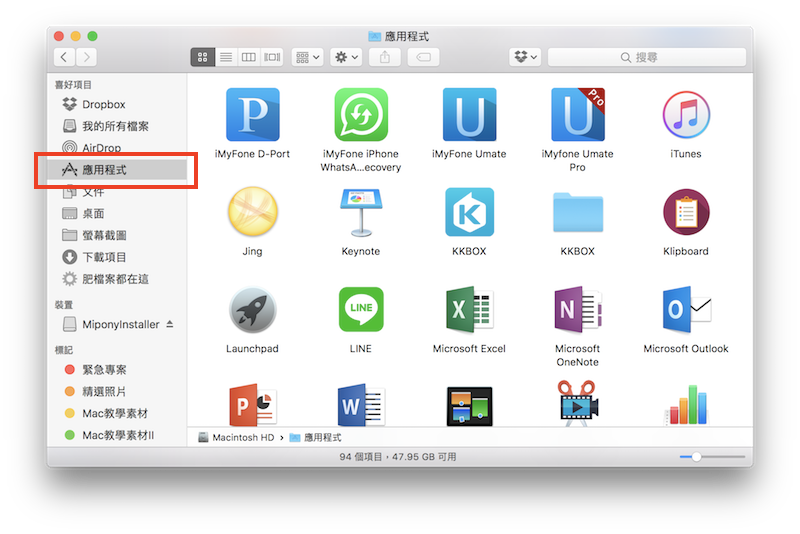Click the Share toolbar button

(385, 57)
